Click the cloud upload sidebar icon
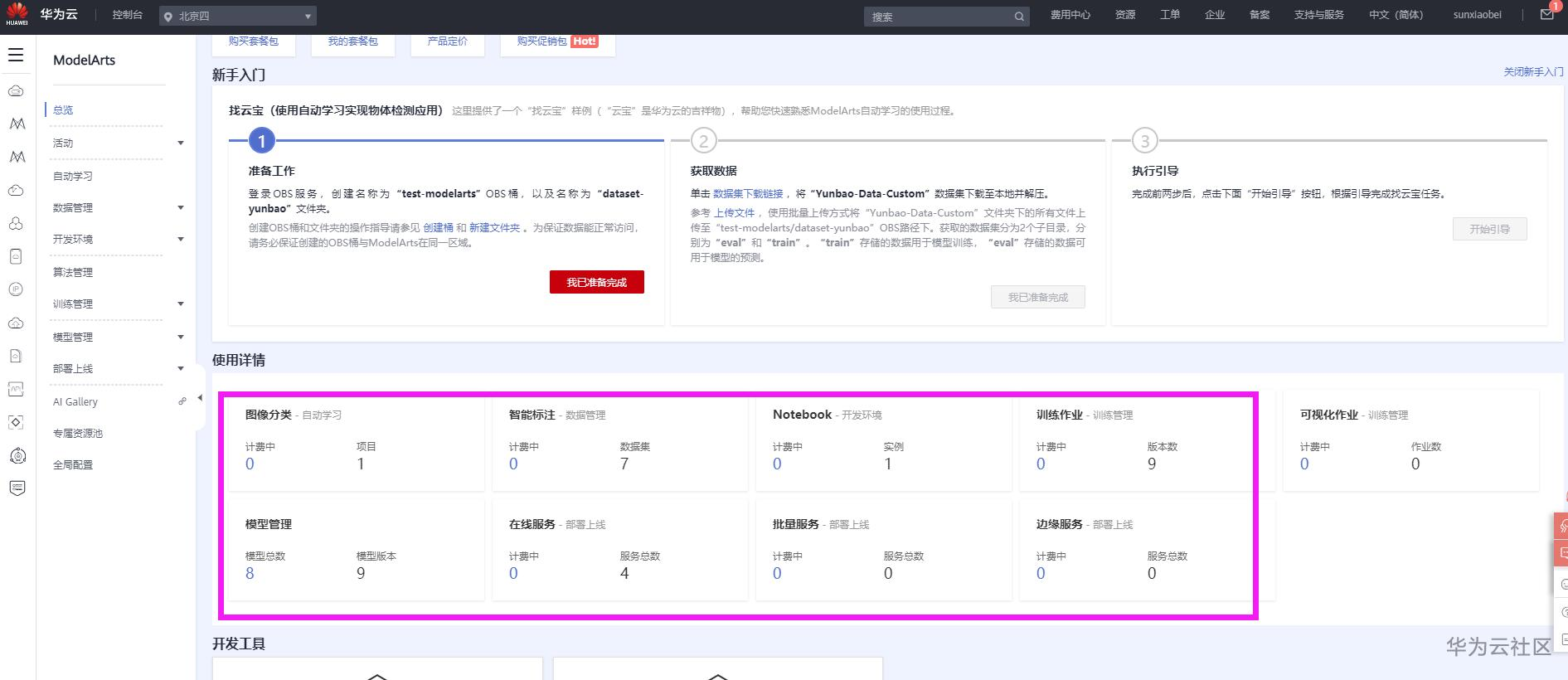Image resolution: width=1568 pixels, height=680 pixels. [16, 323]
